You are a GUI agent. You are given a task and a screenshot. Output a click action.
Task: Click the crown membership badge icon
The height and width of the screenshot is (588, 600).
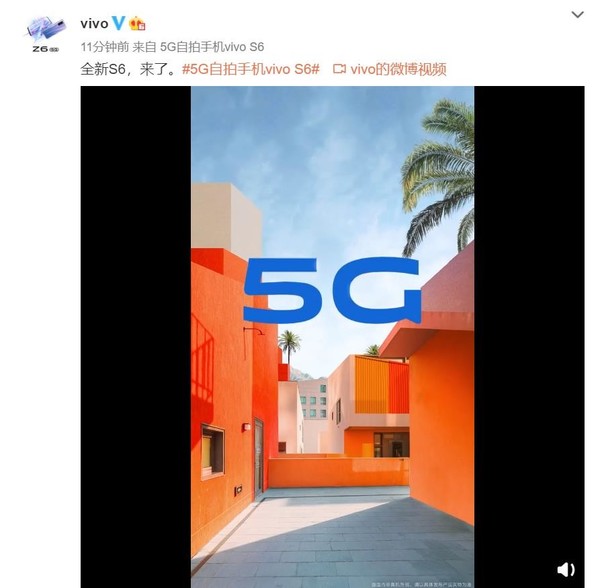click(x=137, y=24)
